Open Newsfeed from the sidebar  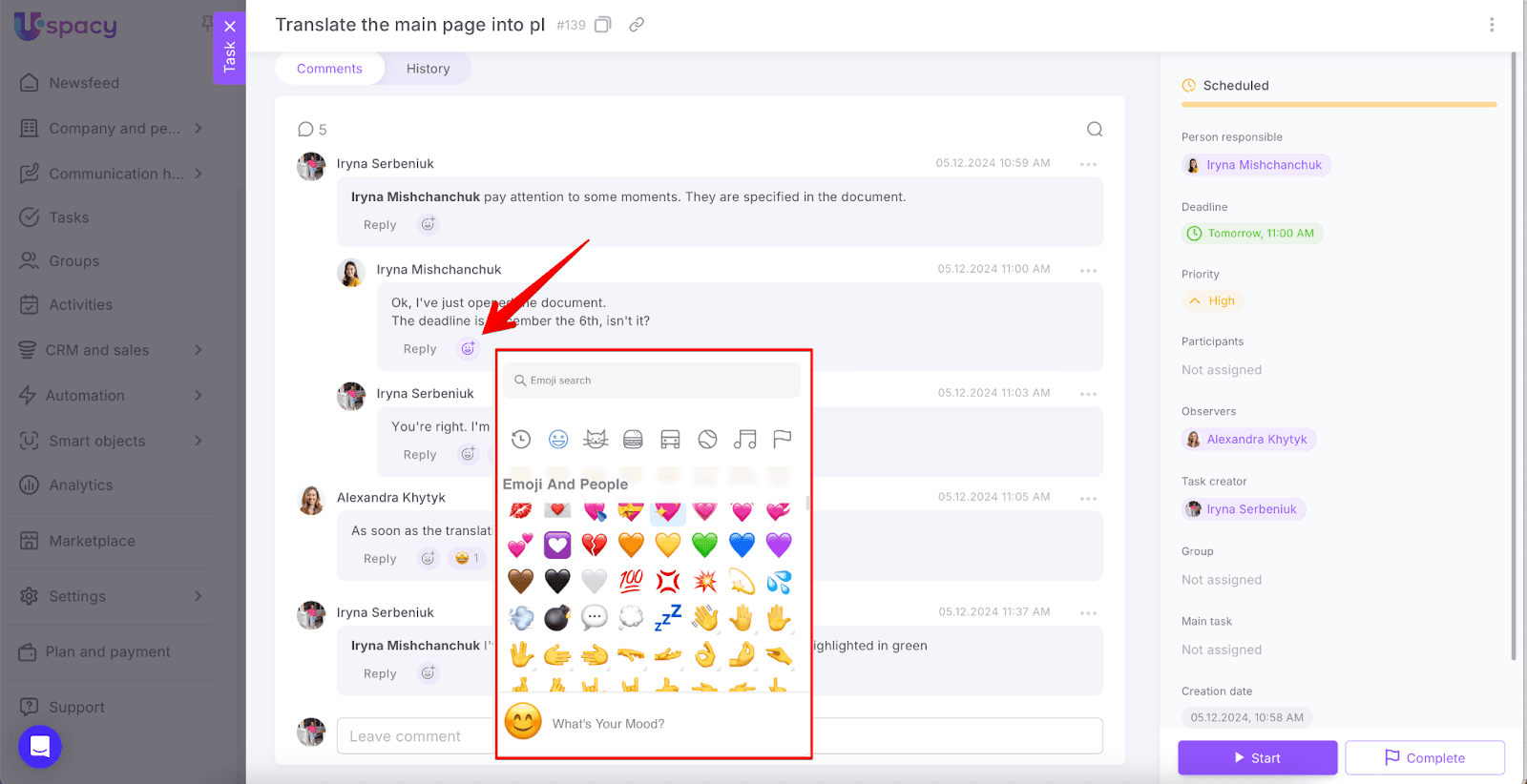pos(84,83)
